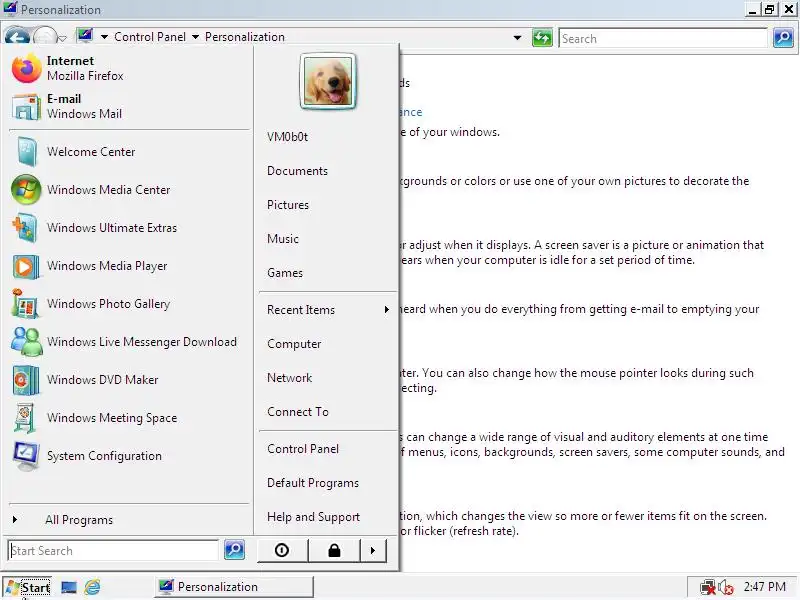
Task: Open Windows Photo Gallery icon
Action: coord(24,304)
